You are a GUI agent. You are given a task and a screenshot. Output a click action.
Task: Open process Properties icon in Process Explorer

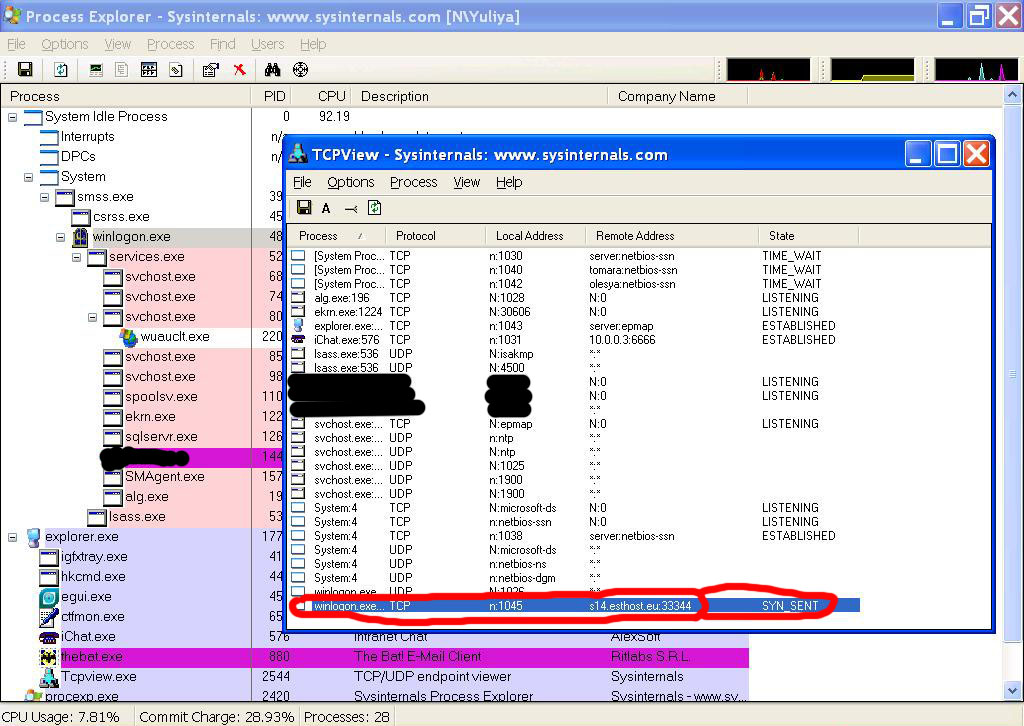210,69
